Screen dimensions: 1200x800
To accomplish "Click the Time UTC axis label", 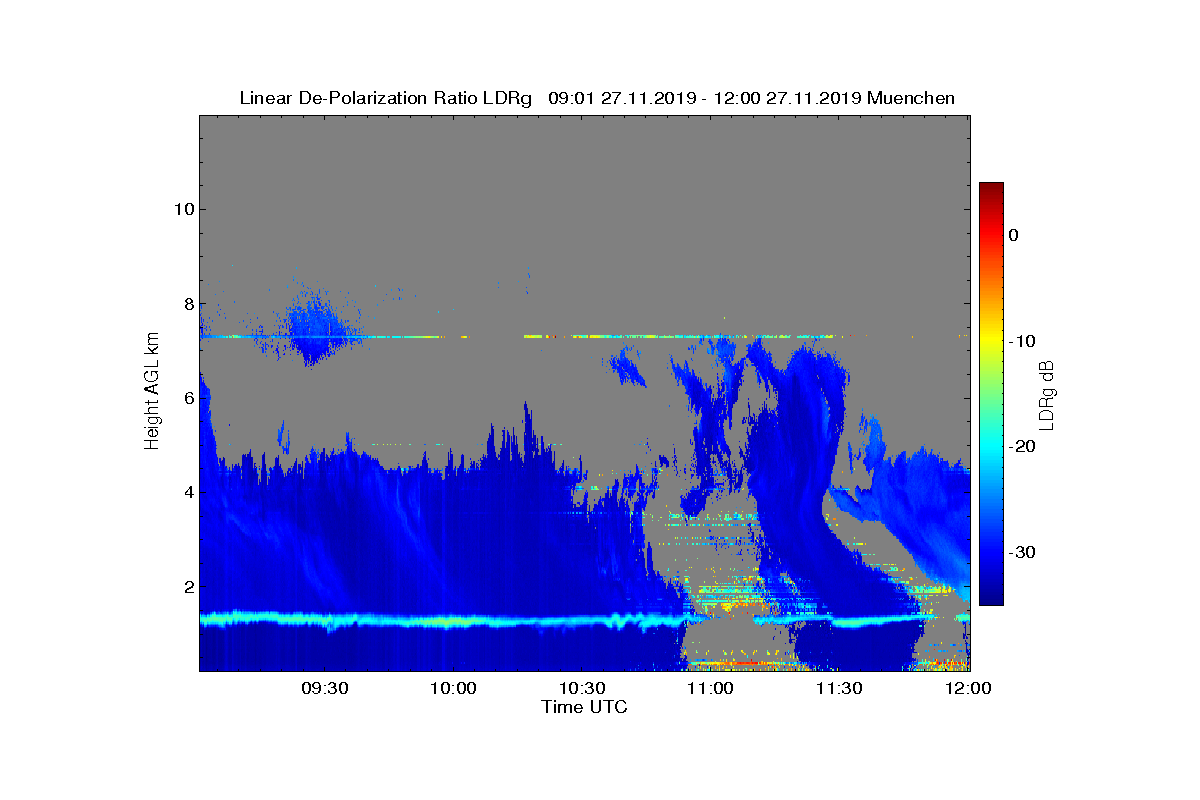I will tap(584, 707).
